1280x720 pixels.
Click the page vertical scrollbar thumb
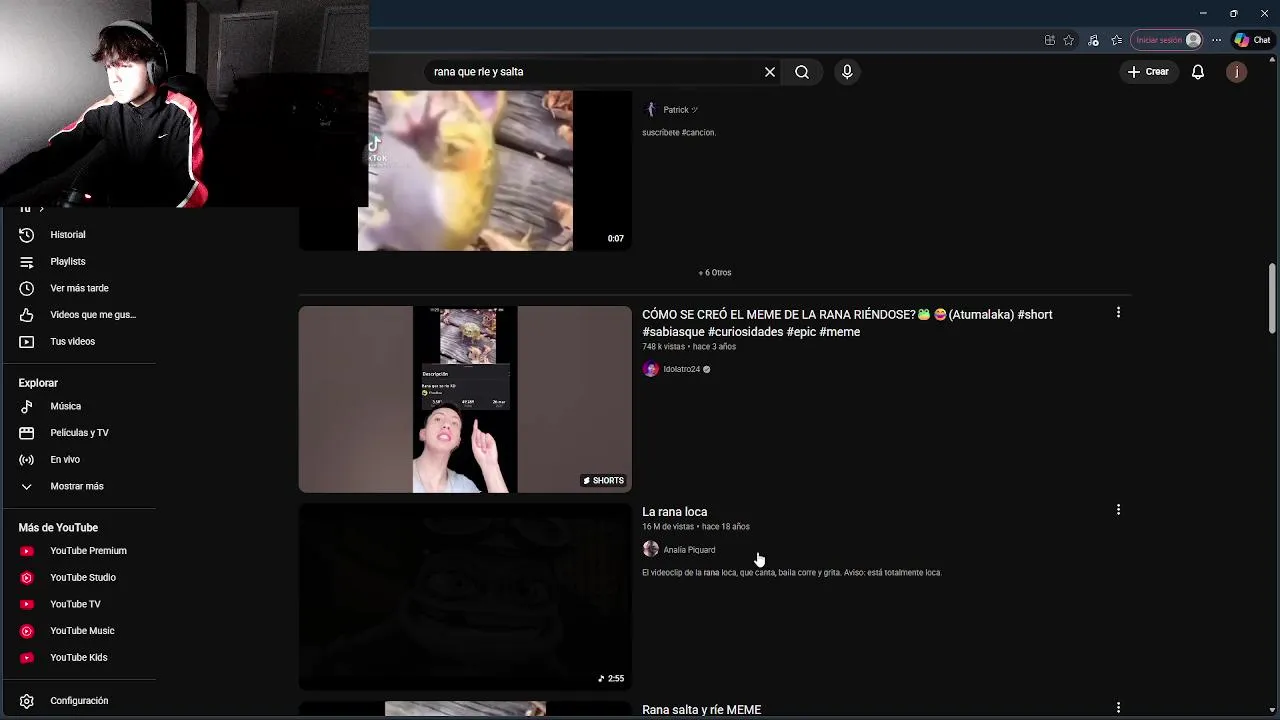point(1272,298)
